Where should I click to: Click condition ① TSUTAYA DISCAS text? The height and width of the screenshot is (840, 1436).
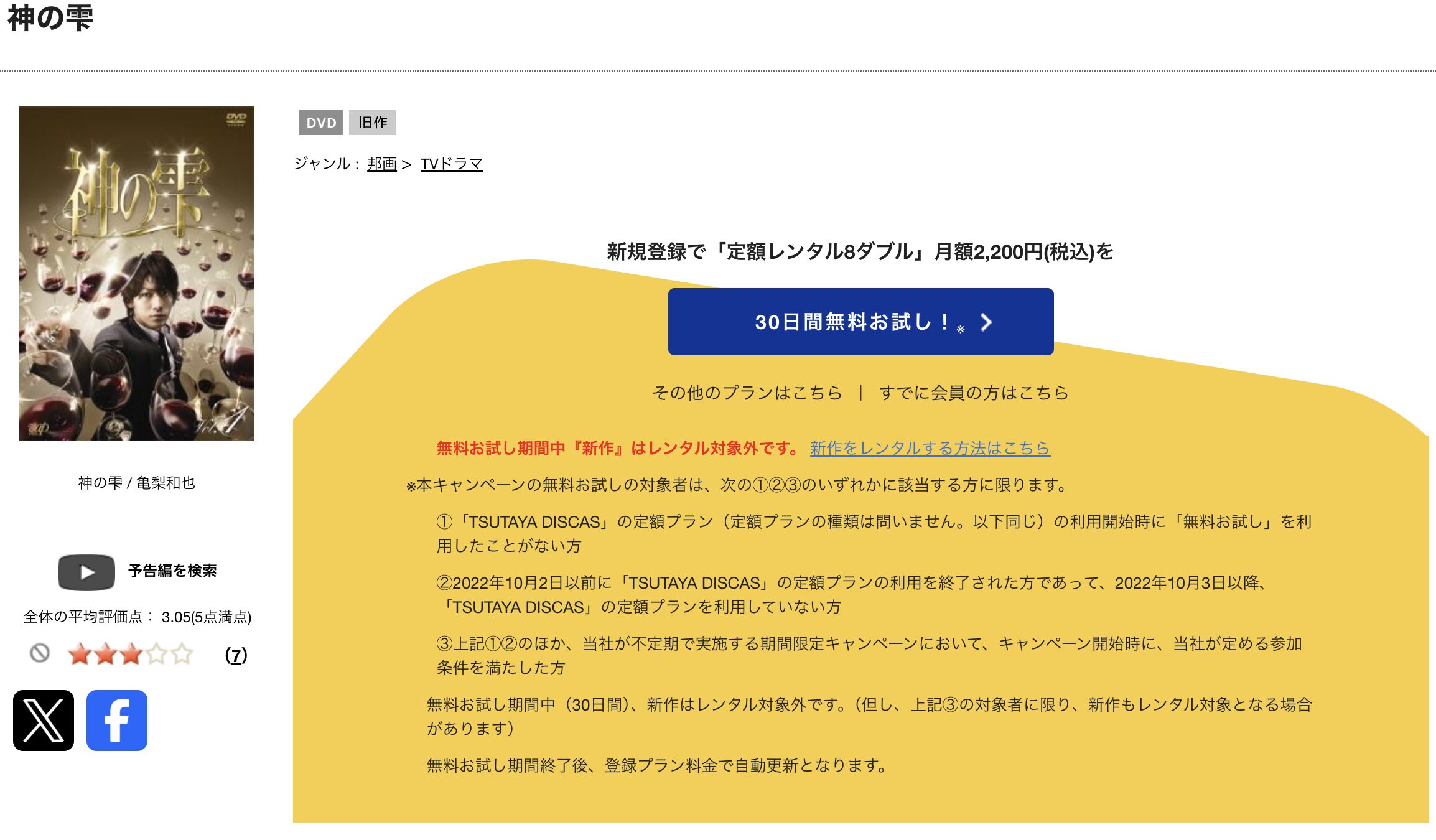click(x=874, y=533)
